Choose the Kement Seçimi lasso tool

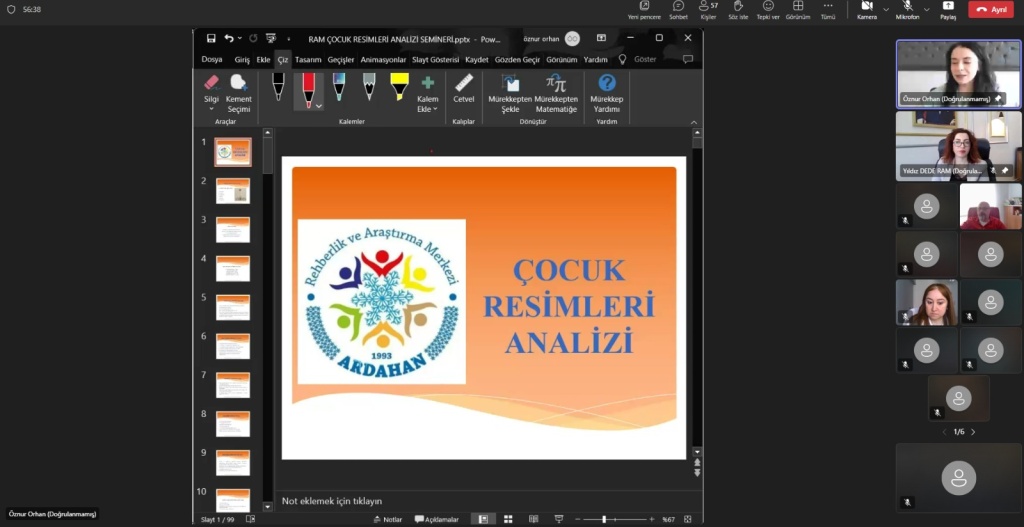239,88
